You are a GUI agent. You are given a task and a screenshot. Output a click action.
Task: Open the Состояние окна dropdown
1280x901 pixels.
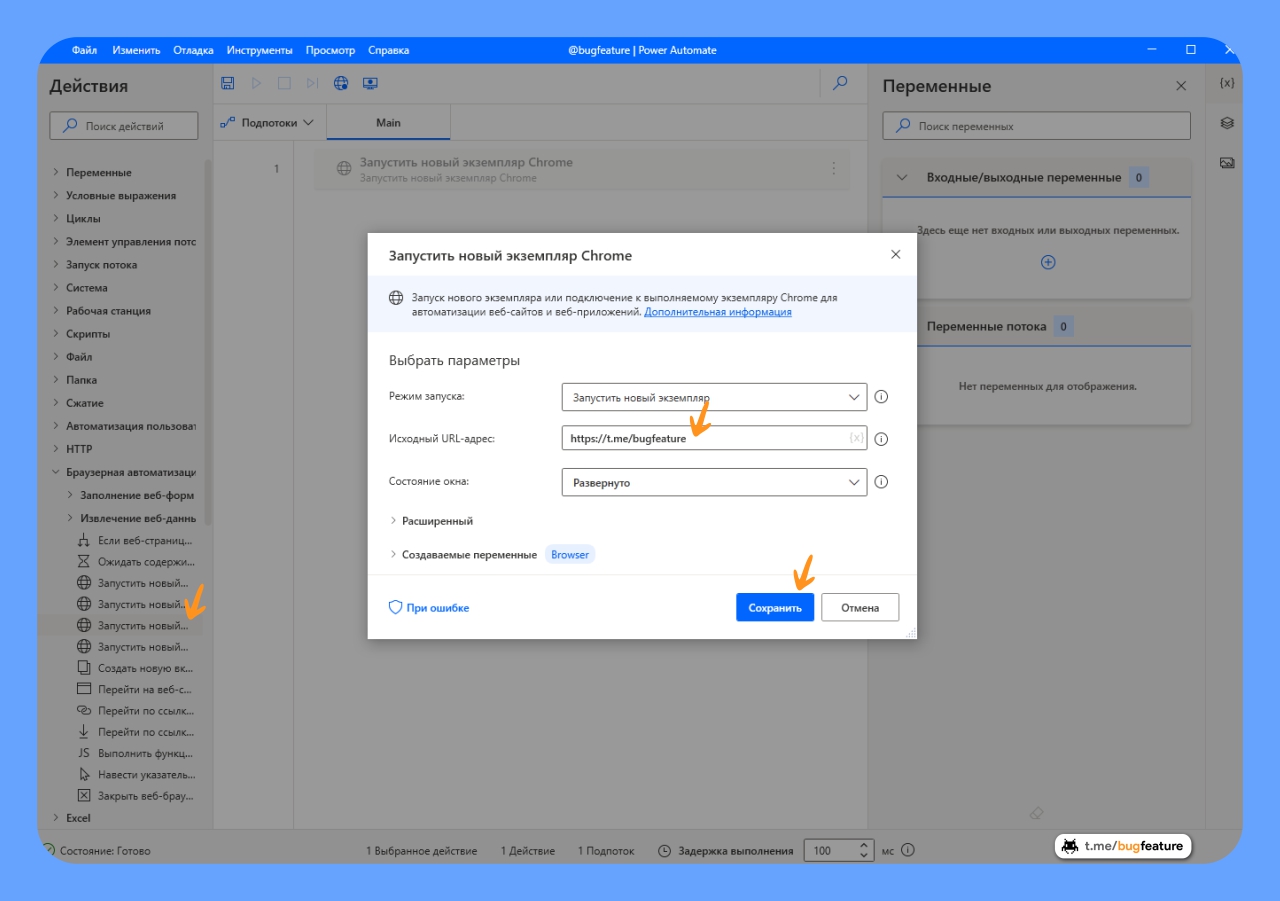tap(714, 482)
